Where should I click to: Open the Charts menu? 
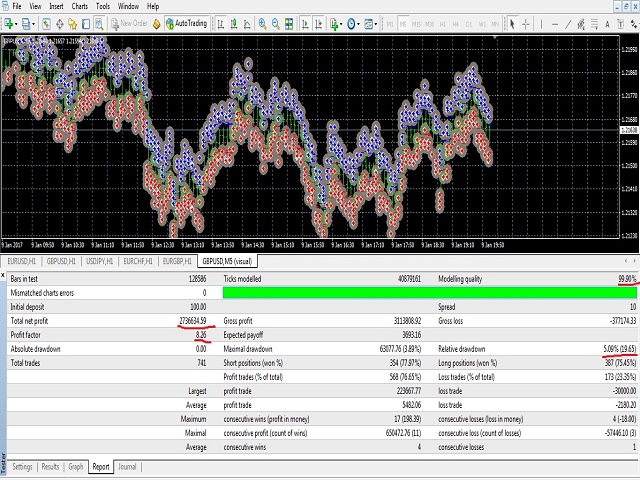point(80,6)
